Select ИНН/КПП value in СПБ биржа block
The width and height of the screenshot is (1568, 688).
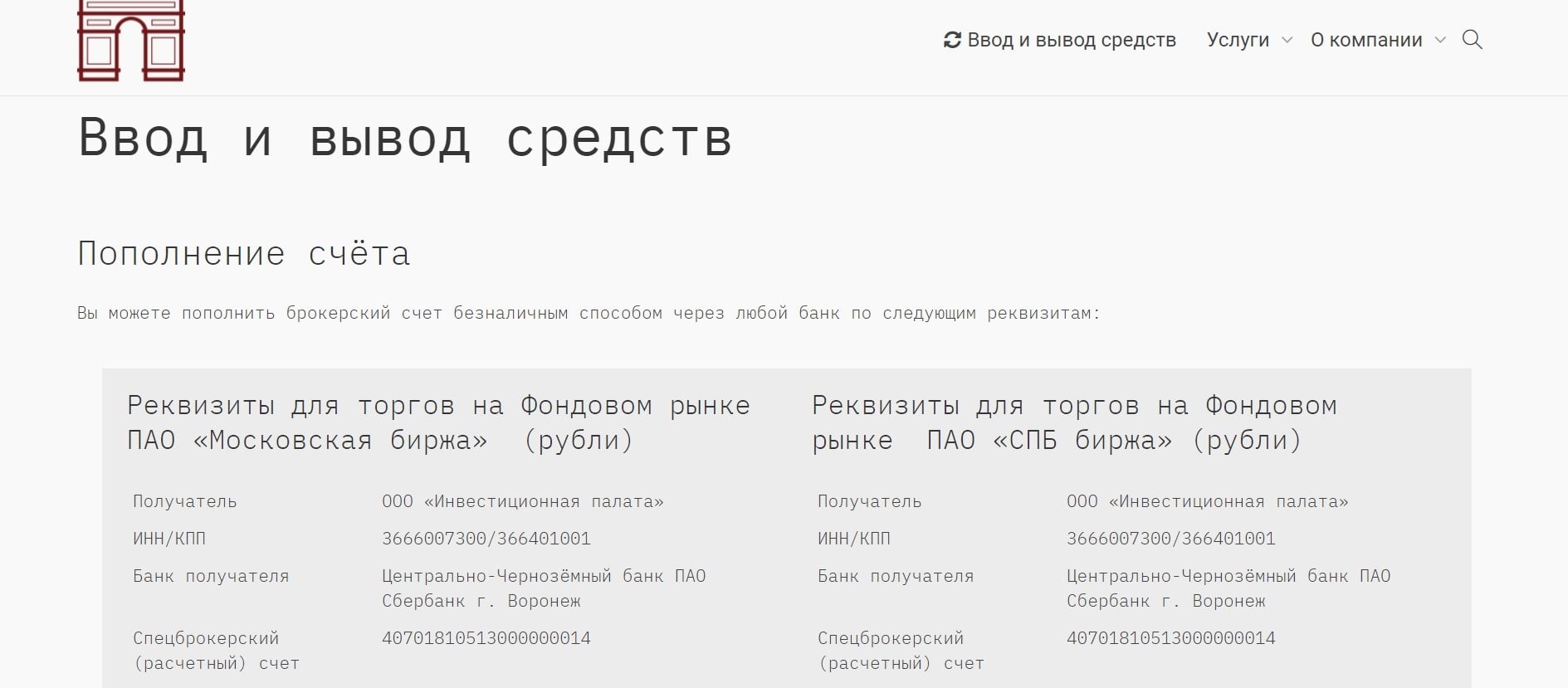[1171, 539]
